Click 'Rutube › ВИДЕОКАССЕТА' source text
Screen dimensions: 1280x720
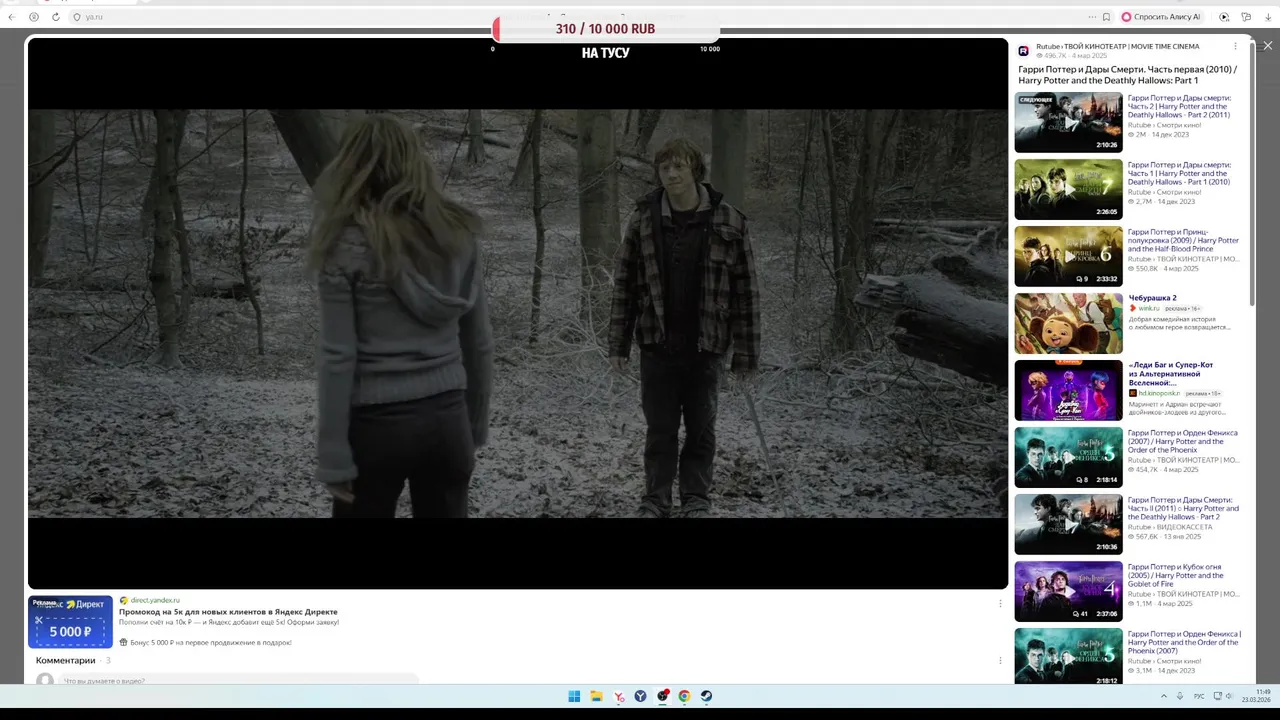(x=1170, y=527)
